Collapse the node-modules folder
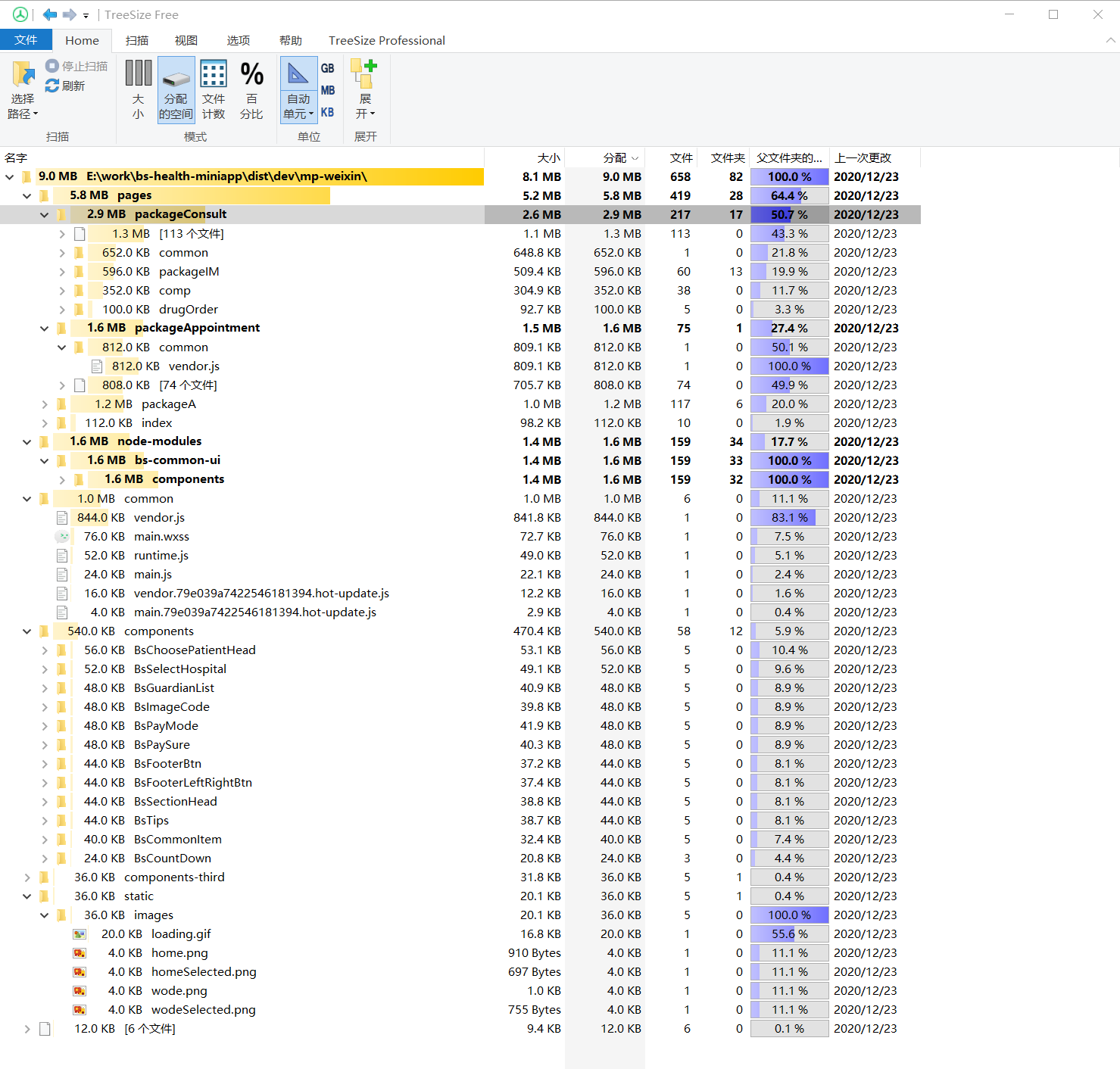The width and height of the screenshot is (1120, 1069). tap(27, 441)
